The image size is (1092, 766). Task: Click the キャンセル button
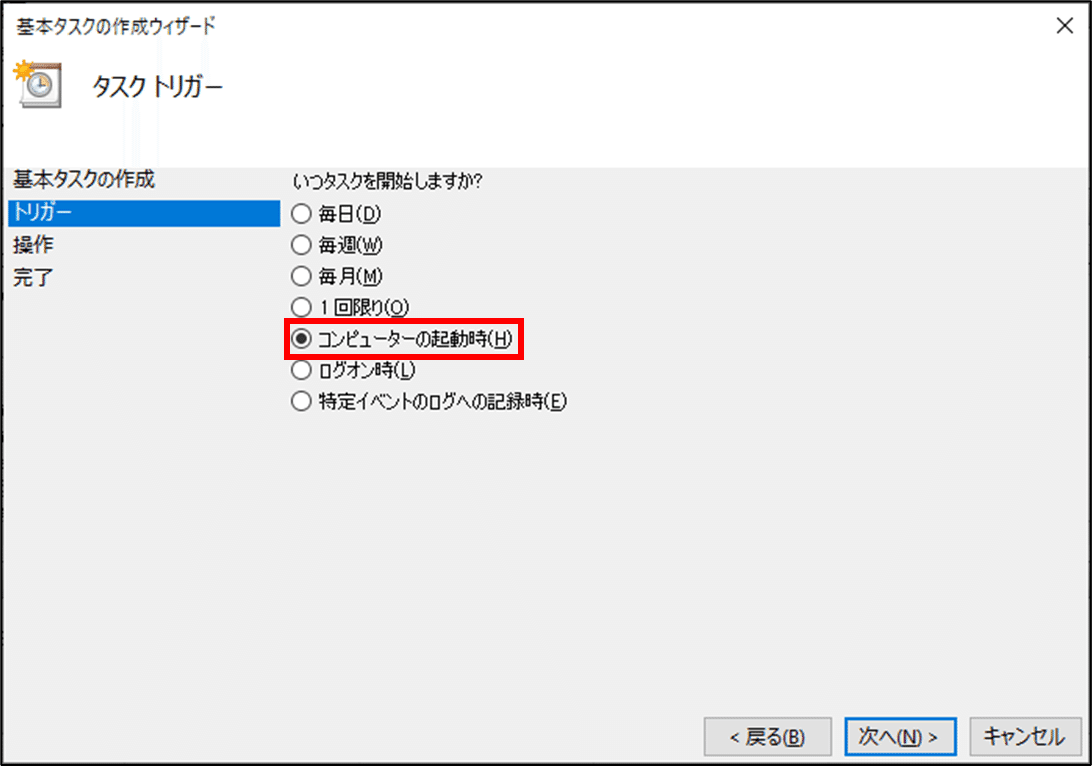(x=1025, y=737)
